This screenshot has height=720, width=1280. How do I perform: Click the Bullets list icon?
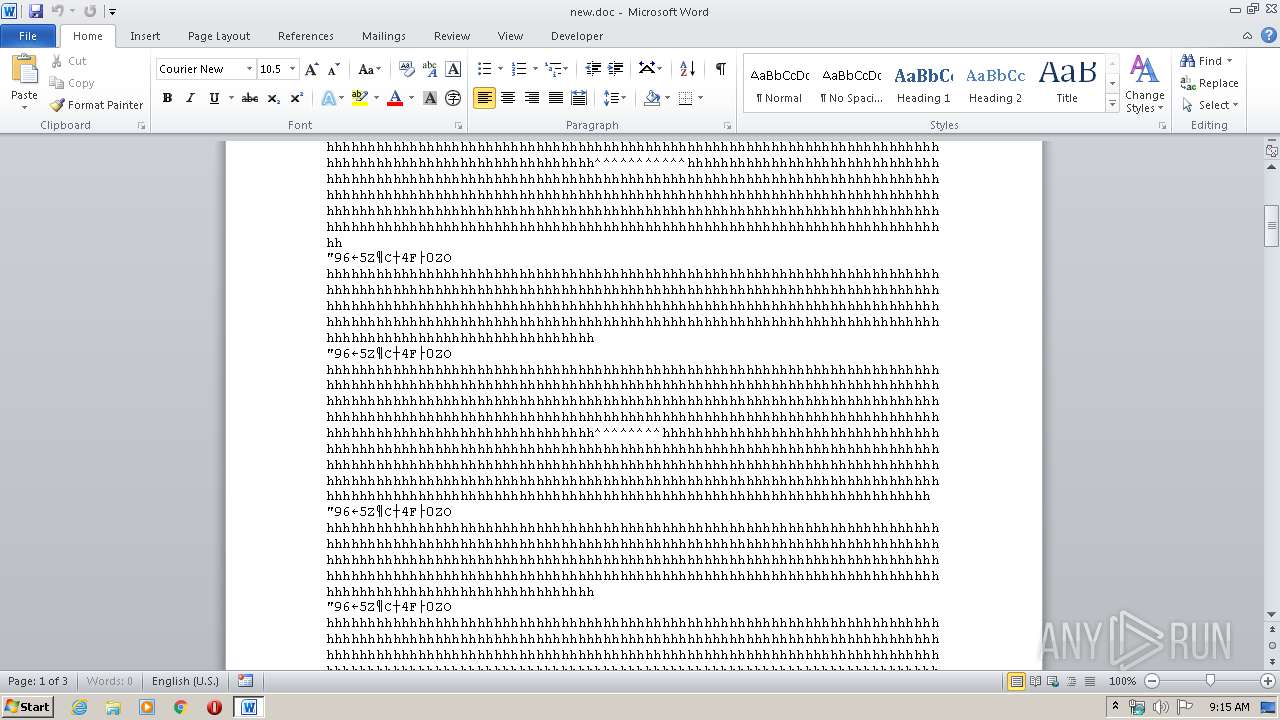coord(484,69)
